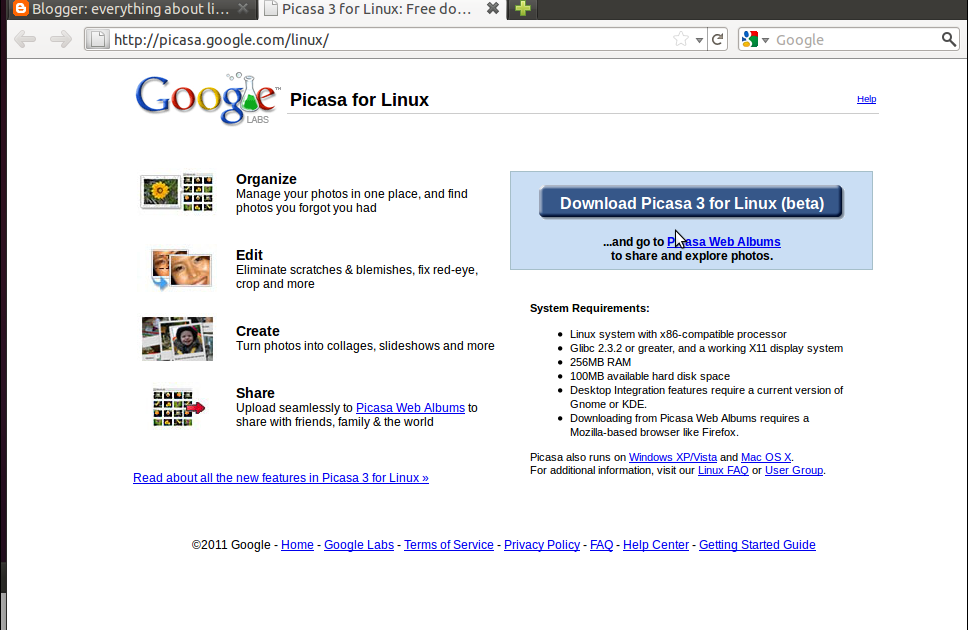
Task: Open the footer FAQ link
Action: [x=601, y=545]
